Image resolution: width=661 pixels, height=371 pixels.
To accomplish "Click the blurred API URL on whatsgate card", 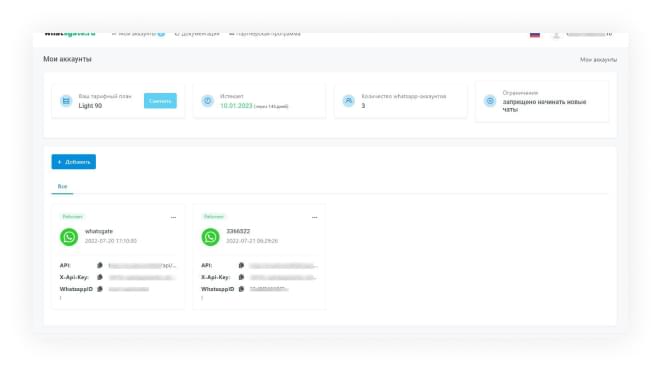I will 142,266.
